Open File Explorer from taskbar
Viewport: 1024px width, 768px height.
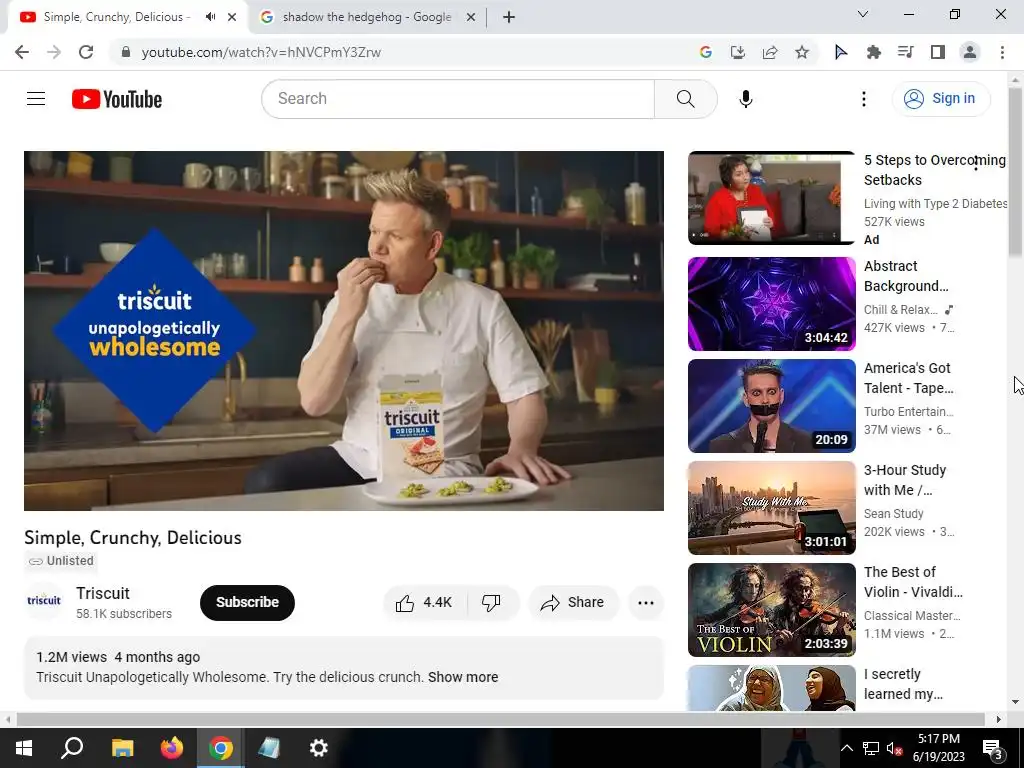pyautogui.click(x=122, y=748)
